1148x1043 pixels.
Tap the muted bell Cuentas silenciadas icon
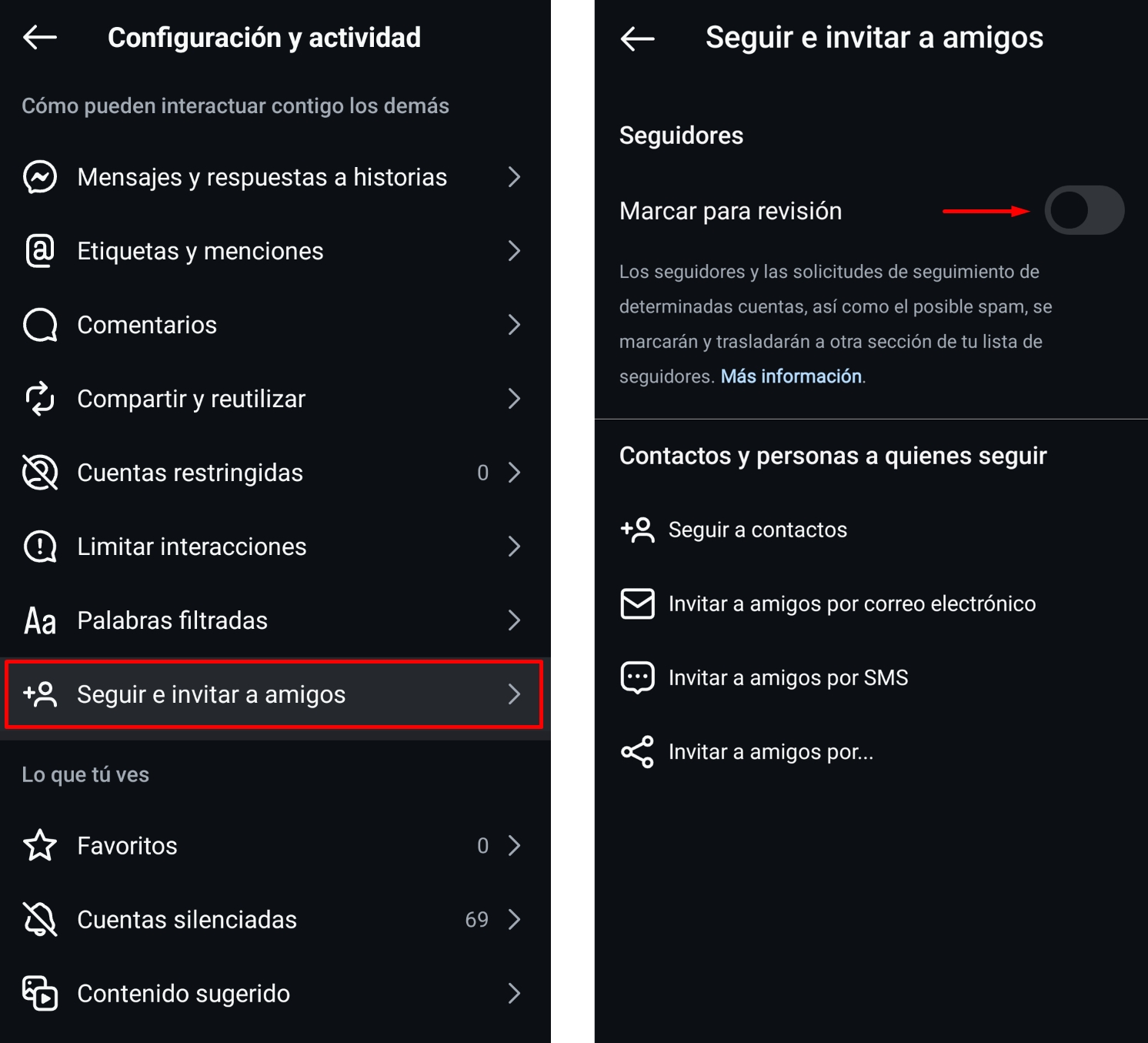40,919
